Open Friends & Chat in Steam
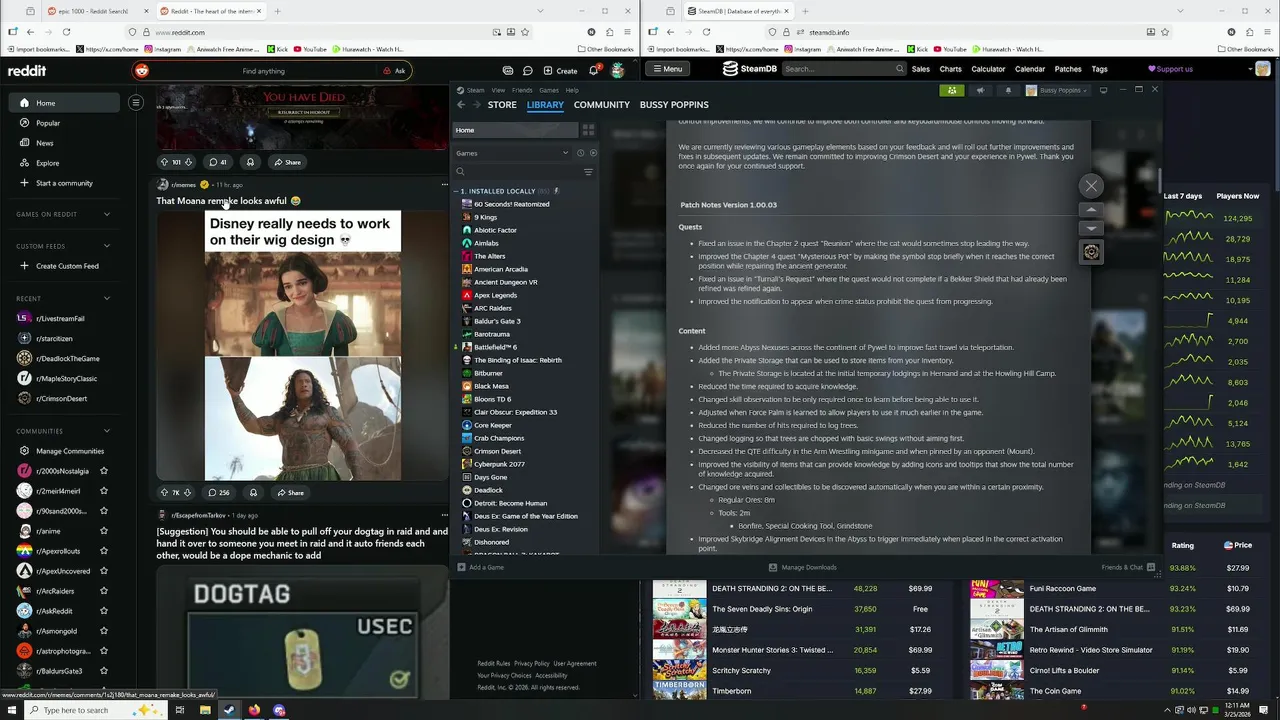Image resolution: width=1280 pixels, height=720 pixels. [x=1128, y=567]
